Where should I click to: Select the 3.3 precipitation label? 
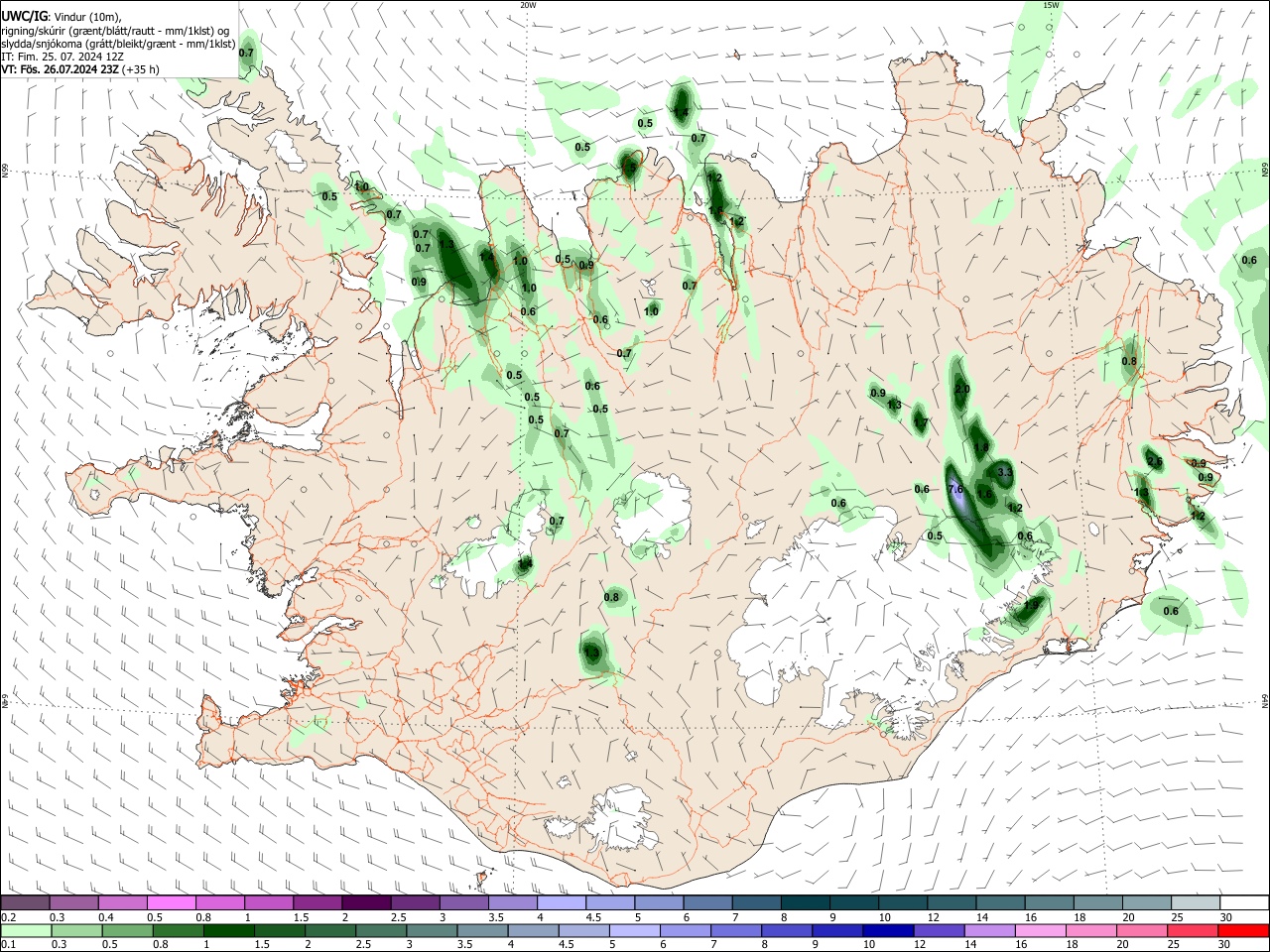pyautogui.click(x=1004, y=472)
